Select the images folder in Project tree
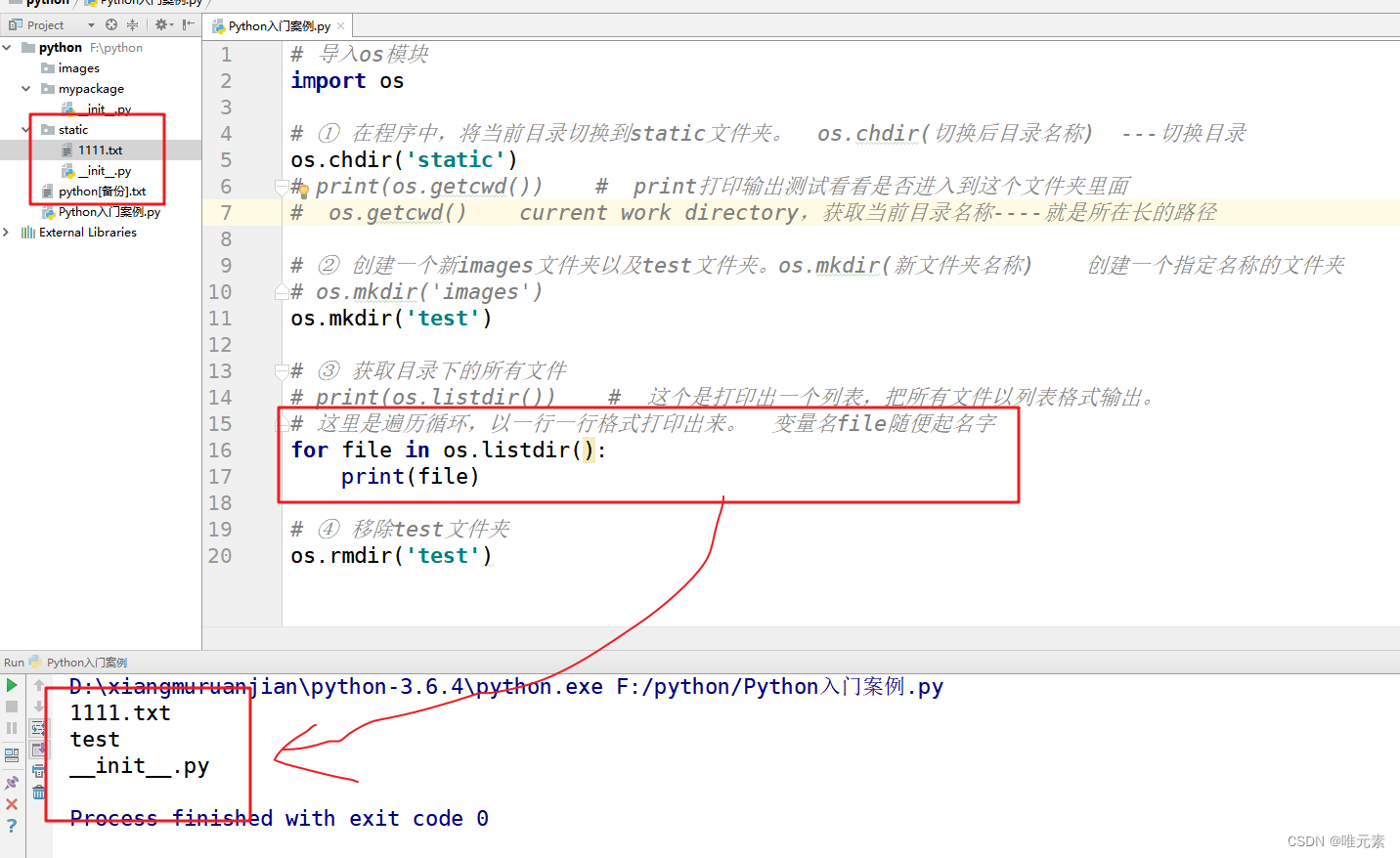 [x=70, y=68]
